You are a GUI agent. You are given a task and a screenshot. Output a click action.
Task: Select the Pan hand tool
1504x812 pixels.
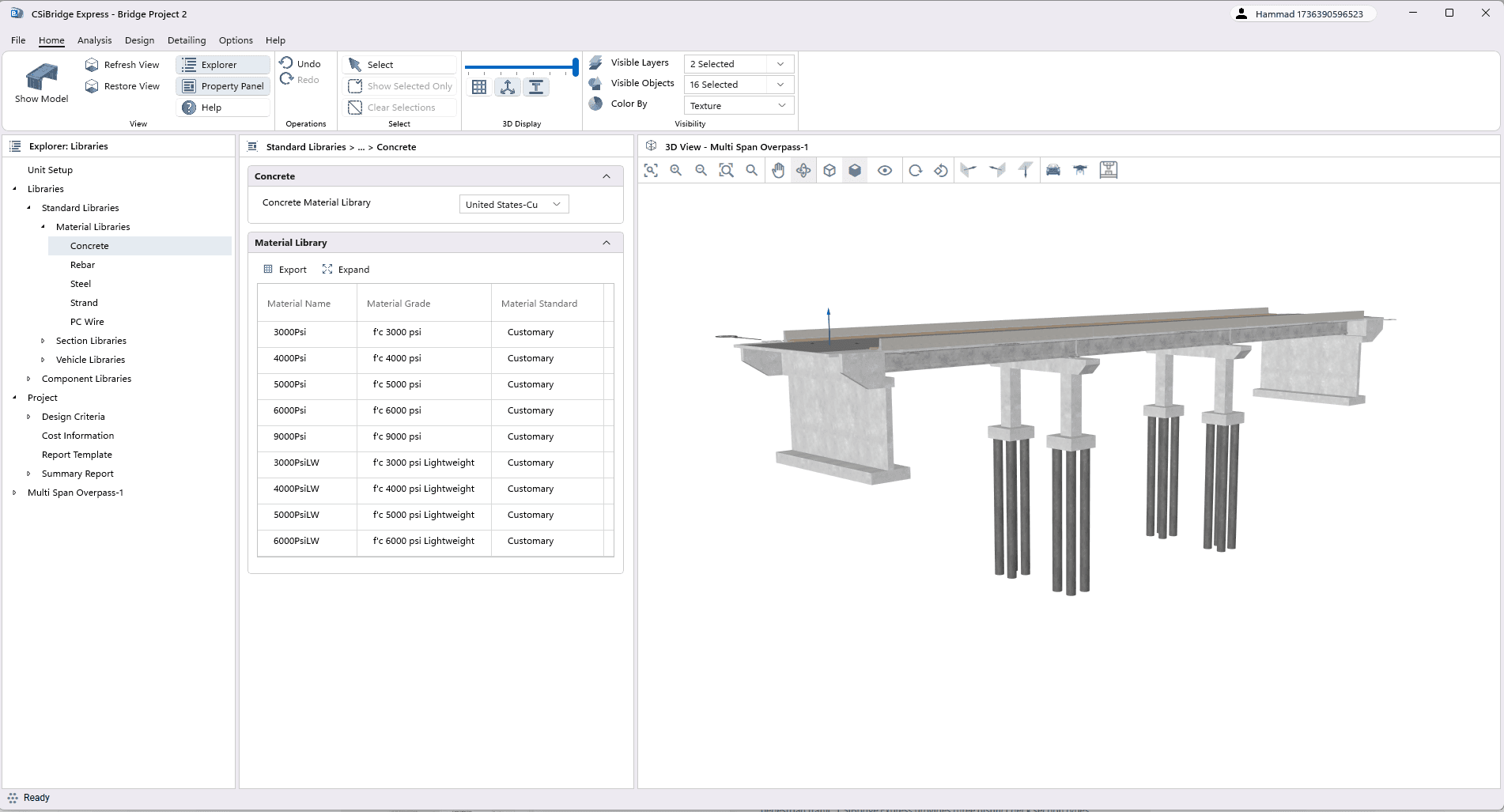click(x=778, y=170)
